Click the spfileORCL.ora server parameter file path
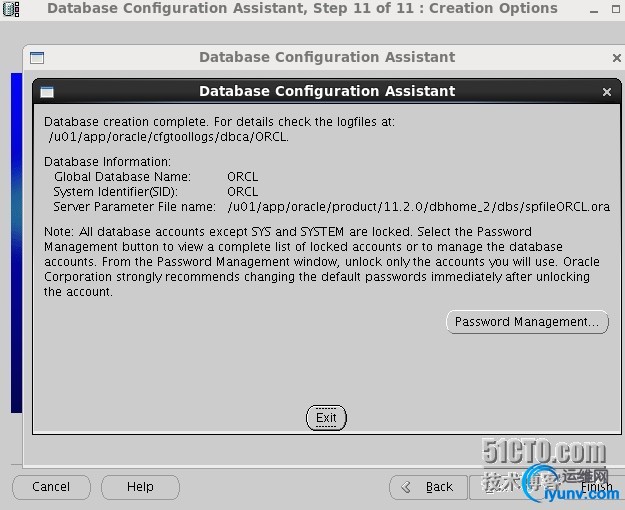Screen dimensions: 625x510 pos(419,207)
